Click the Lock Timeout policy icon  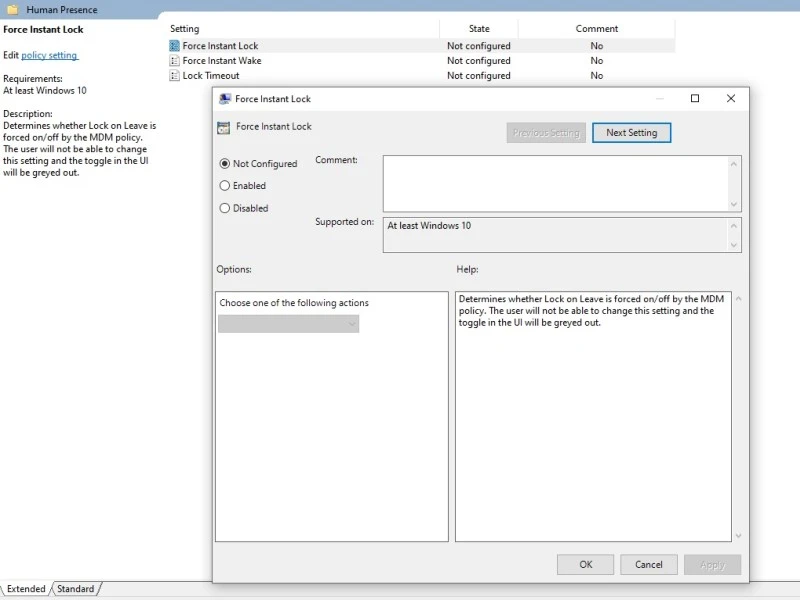point(175,76)
